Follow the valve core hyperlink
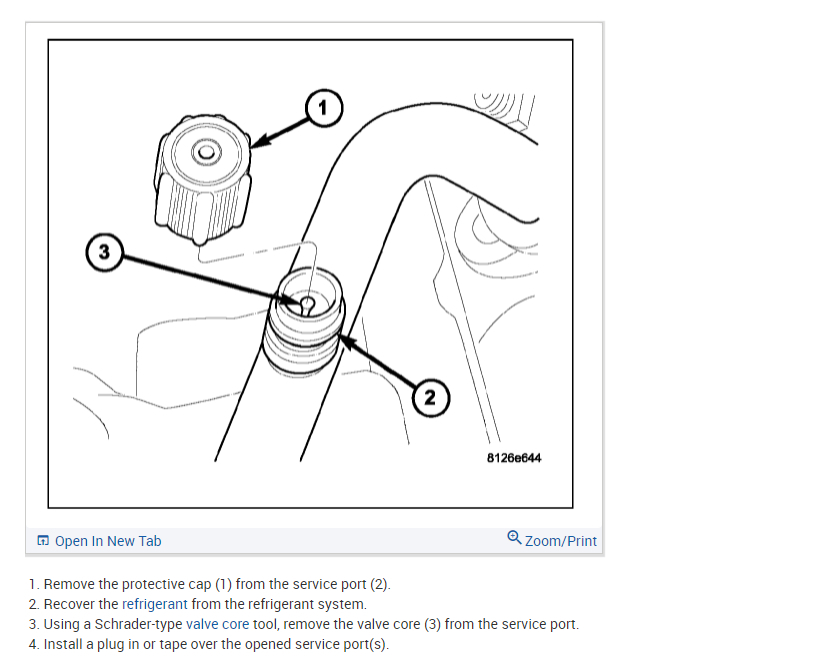823x672 pixels. pyautogui.click(x=217, y=624)
